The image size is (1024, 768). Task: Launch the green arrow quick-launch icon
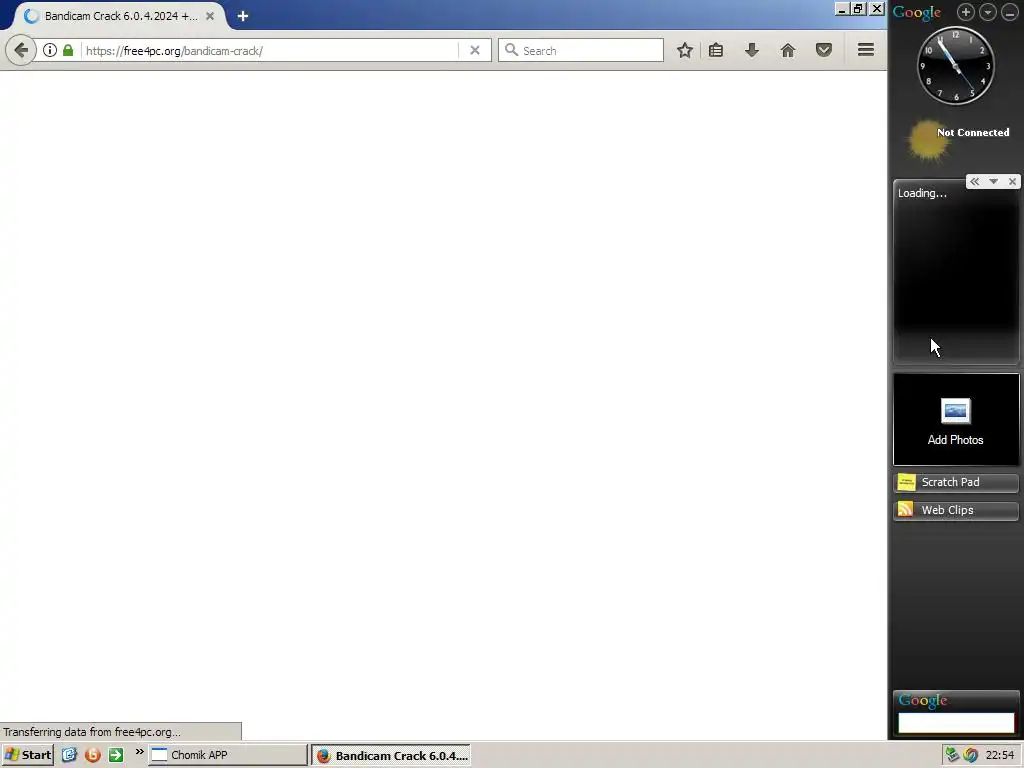point(116,755)
